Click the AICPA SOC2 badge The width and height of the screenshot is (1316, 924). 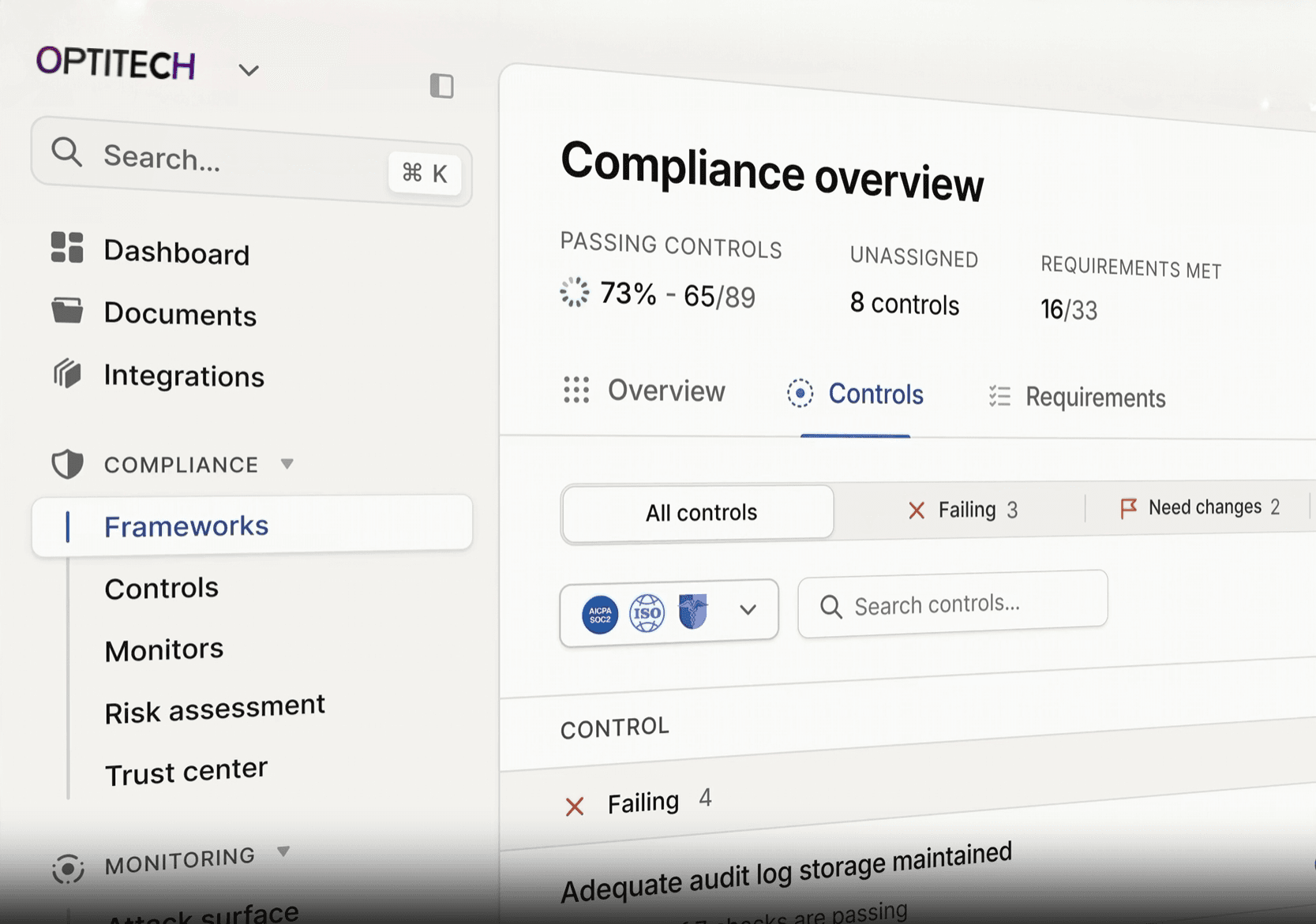tap(600, 614)
